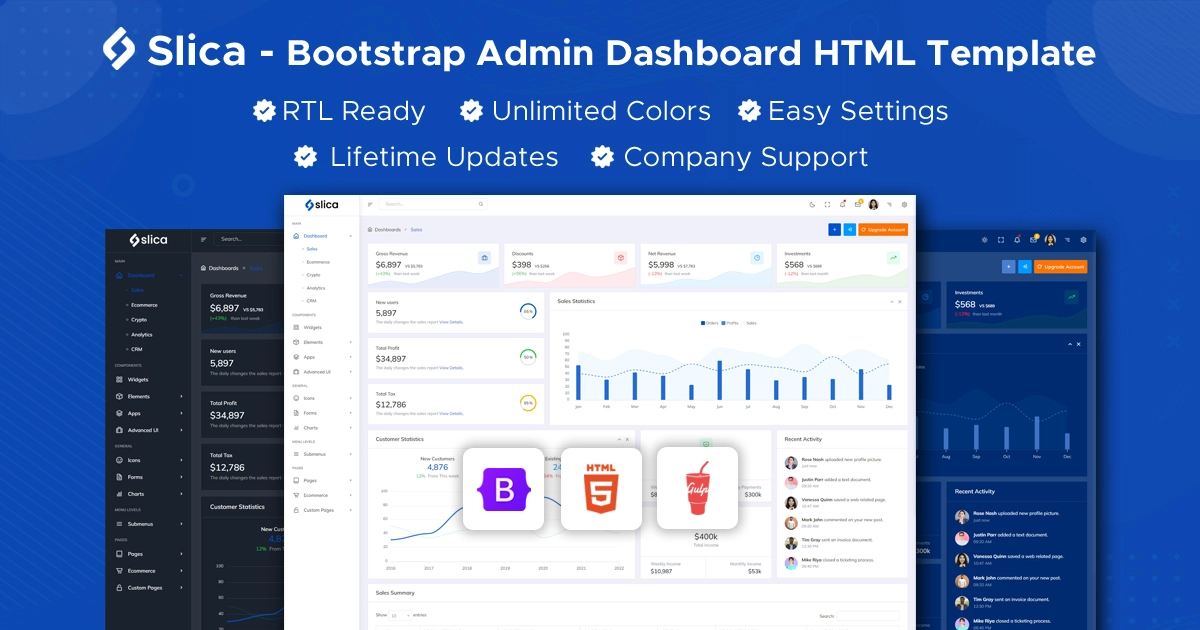This screenshot has width=1200, height=630.
Task: Click blue plus button in light dashboard
Action: coord(834,230)
